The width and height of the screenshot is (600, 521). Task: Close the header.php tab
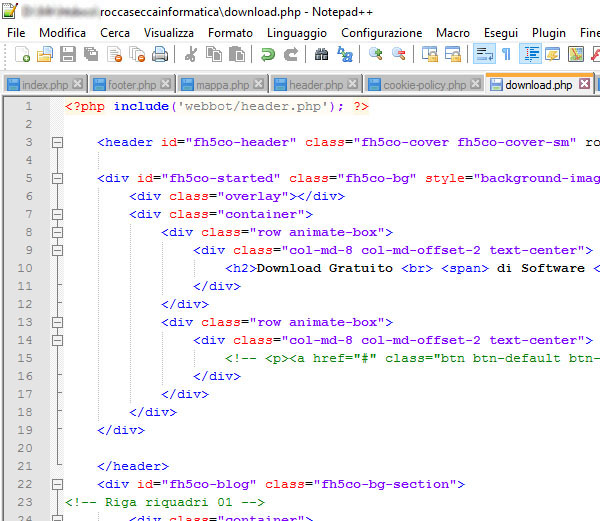(x=353, y=83)
